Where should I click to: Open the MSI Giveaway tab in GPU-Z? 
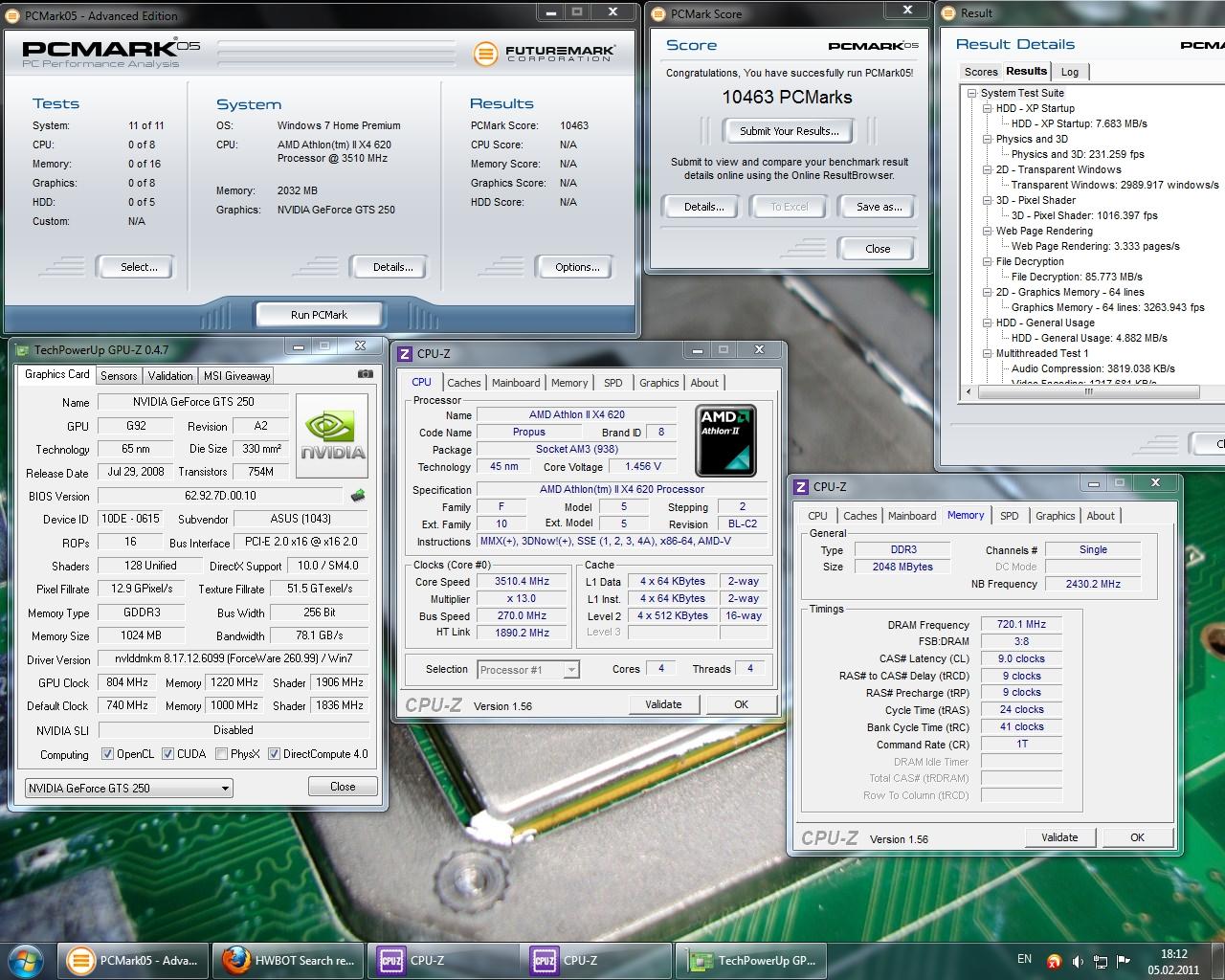tap(236, 376)
